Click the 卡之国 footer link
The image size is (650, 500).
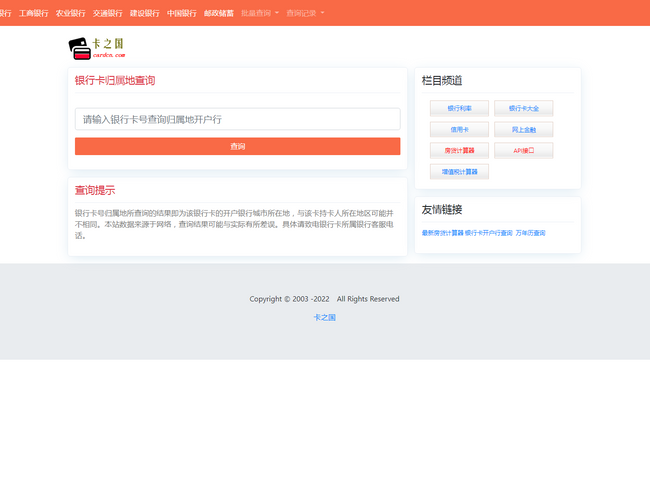pyautogui.click(x=324, y=318)
